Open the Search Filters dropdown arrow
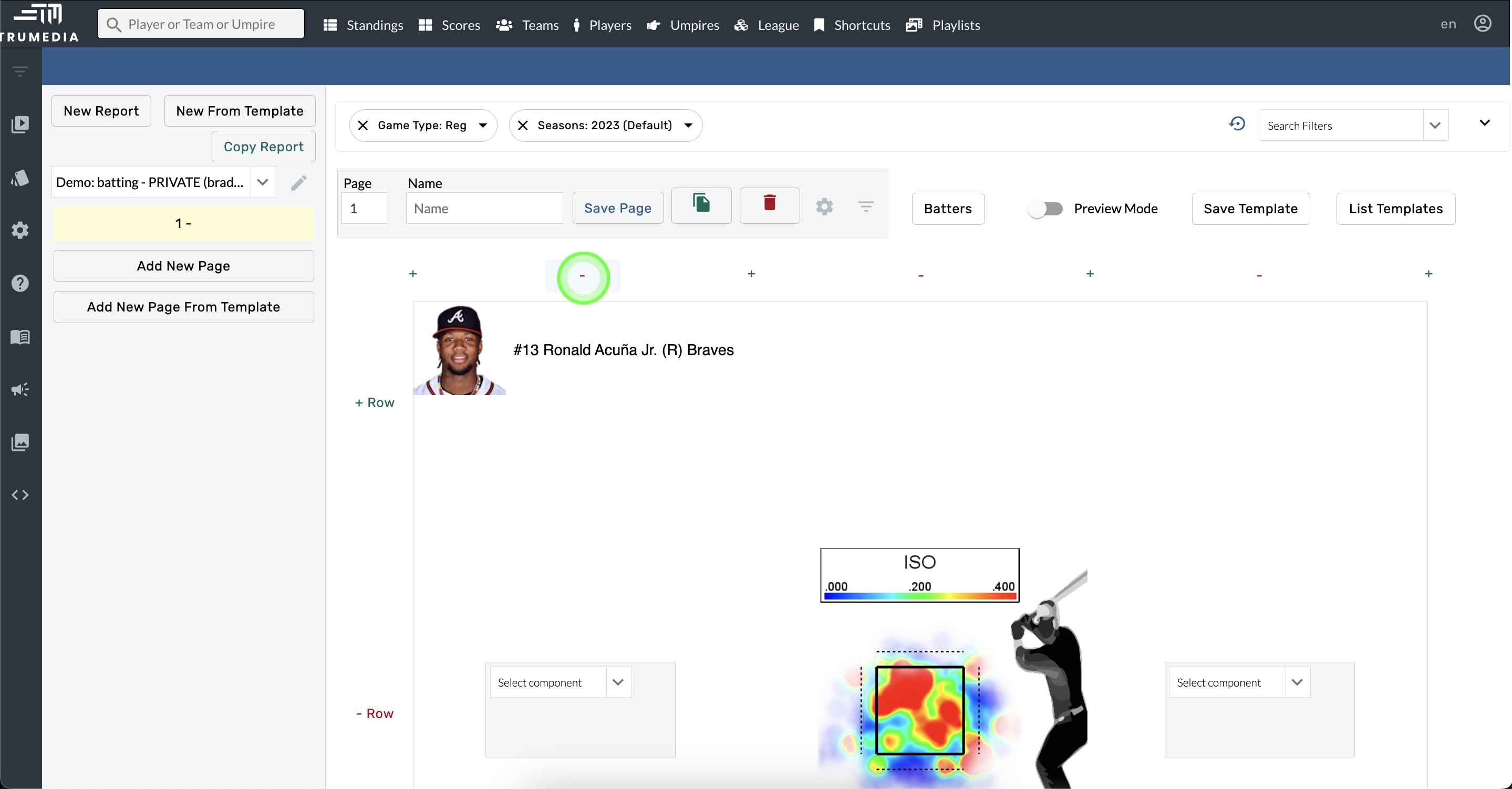 [x=1435, y=126]
